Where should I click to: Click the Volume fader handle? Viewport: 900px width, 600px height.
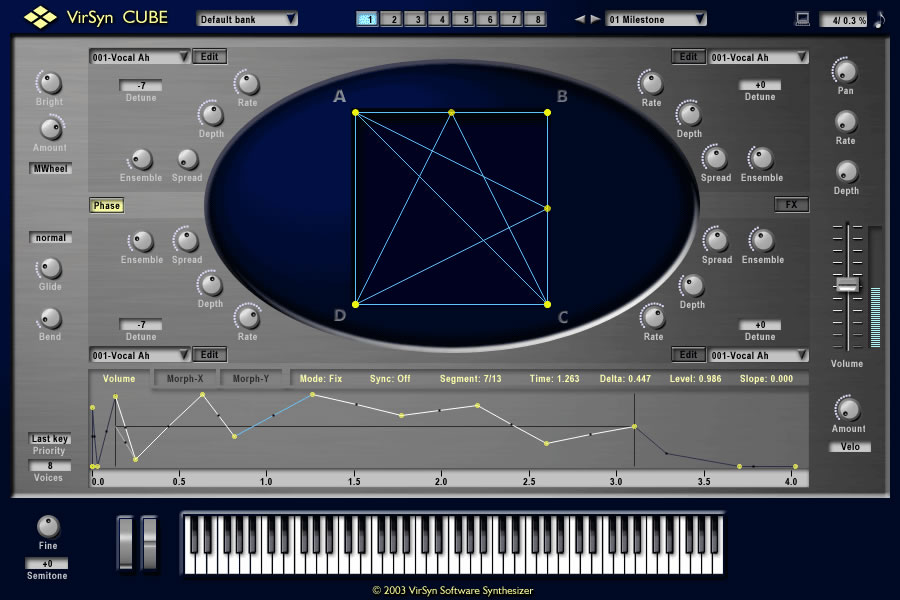pyautogui.click(x=847, y=284)
